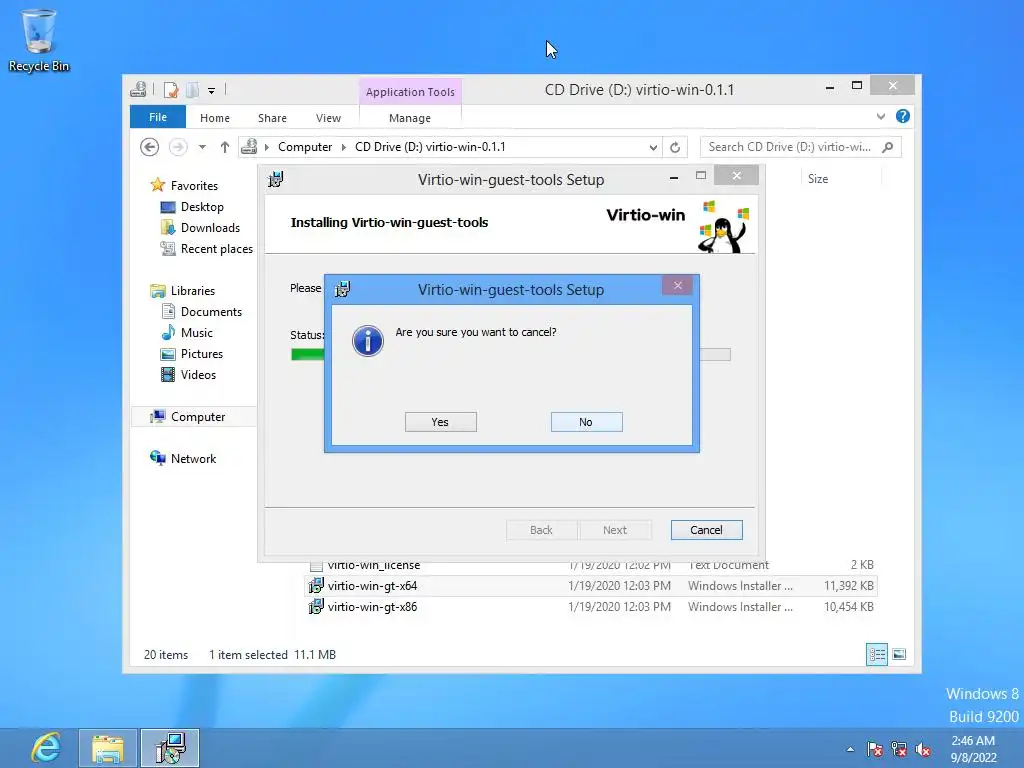Screen dimensions: 1024x768
Task: Open Pictures library
Action: (x=202, y=353)
